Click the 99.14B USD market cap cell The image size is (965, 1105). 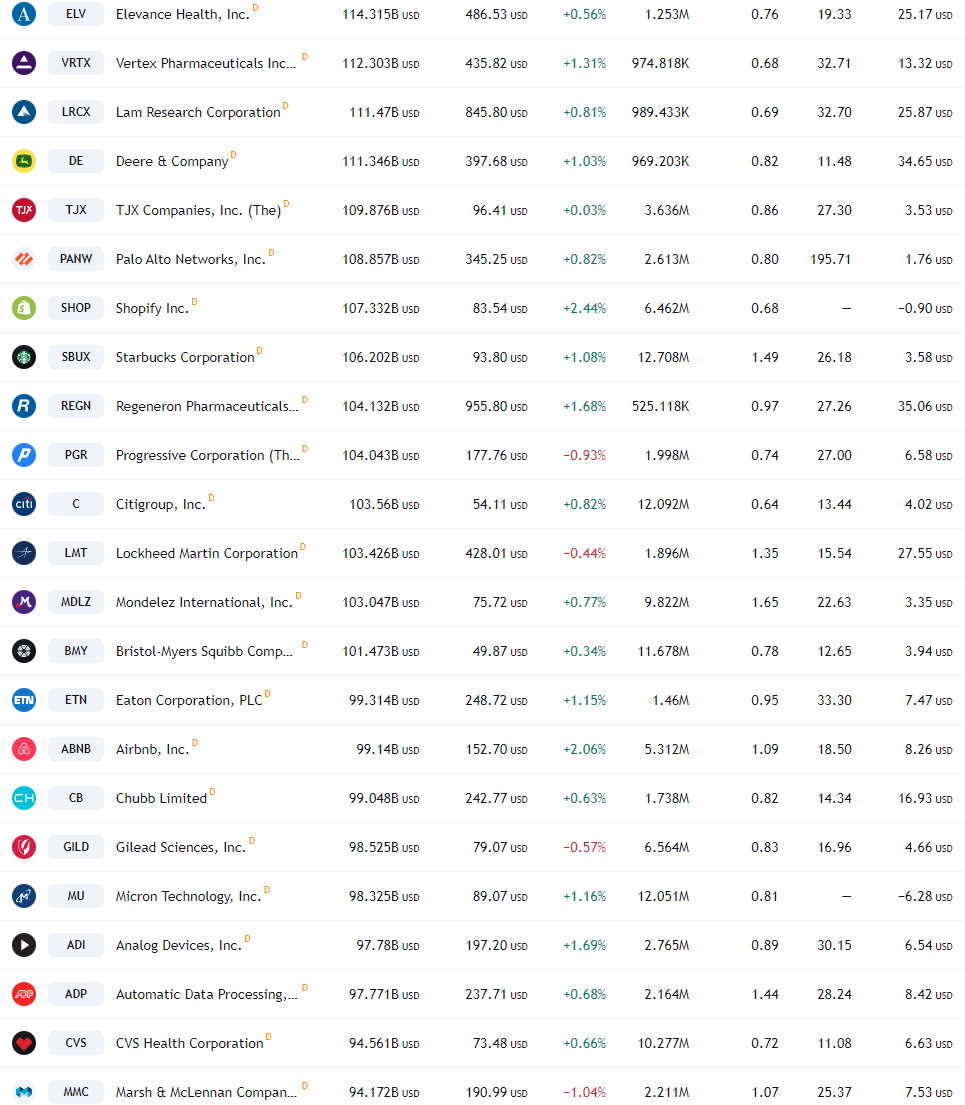click(x=388, y=749)
